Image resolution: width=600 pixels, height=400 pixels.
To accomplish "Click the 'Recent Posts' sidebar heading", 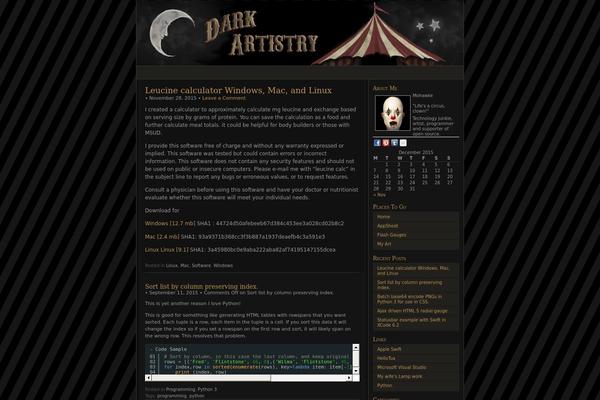I will tap(389, 258).
